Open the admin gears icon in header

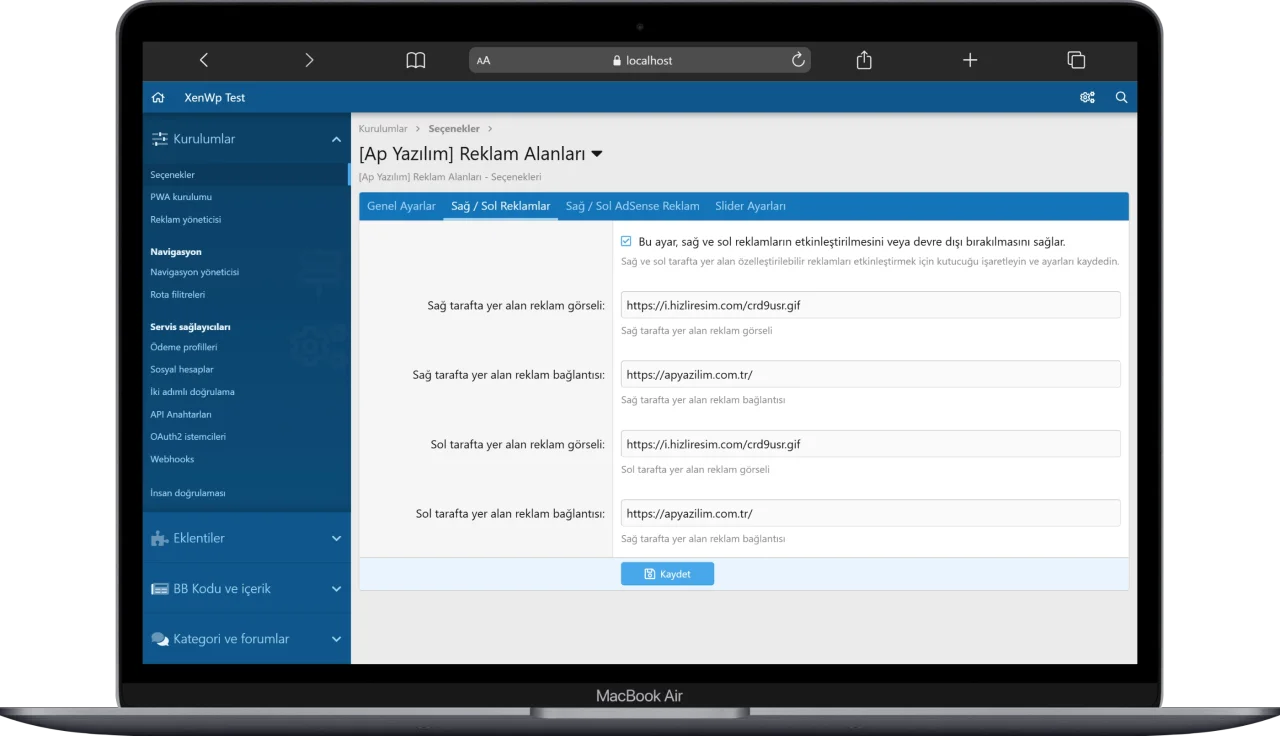click(x=1087, y=98)
